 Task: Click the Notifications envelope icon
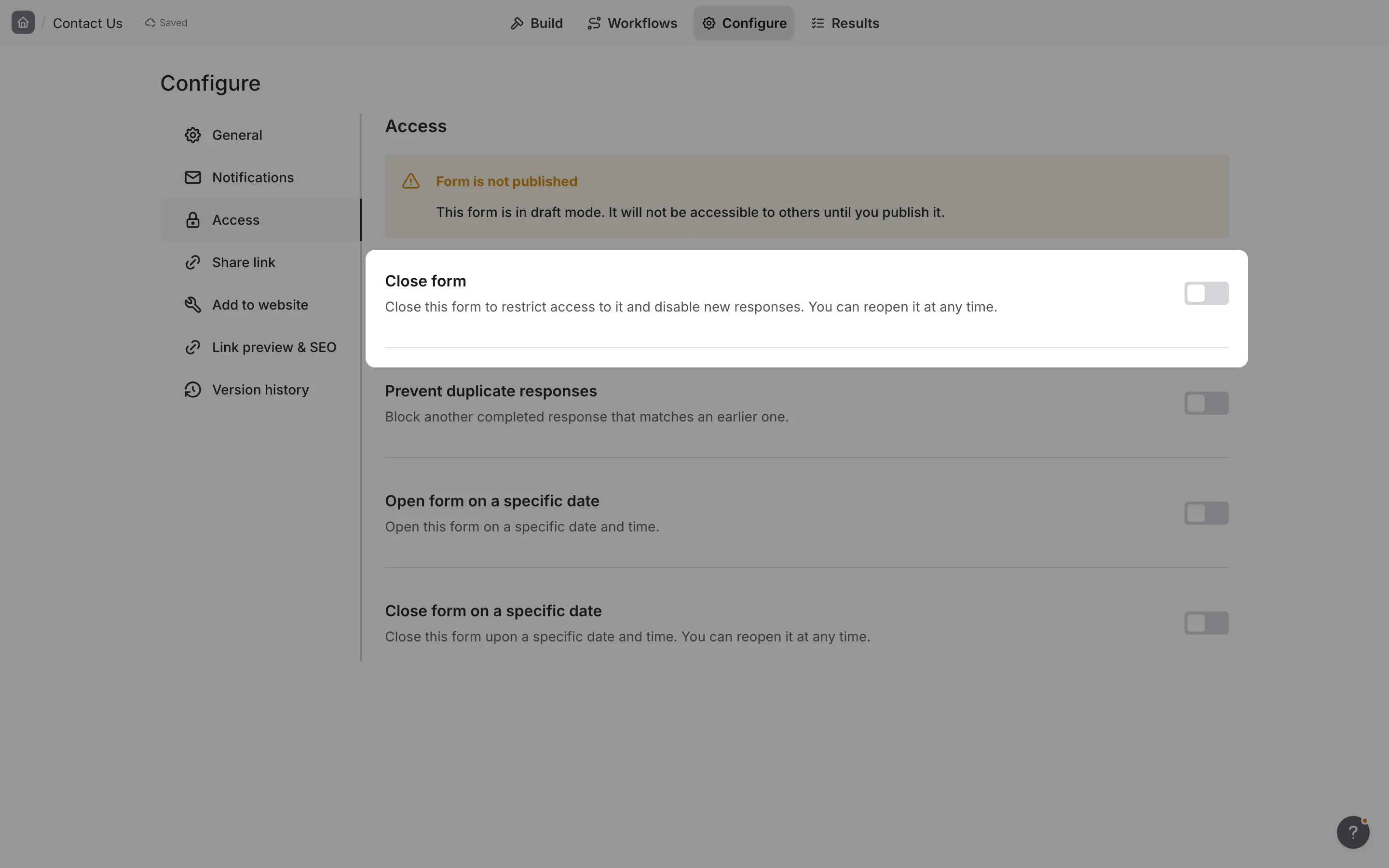(193, 177)
